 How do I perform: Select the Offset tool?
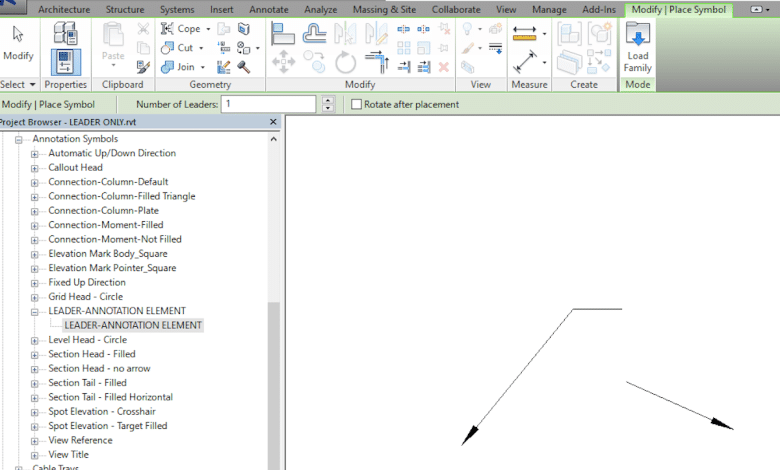314,34
